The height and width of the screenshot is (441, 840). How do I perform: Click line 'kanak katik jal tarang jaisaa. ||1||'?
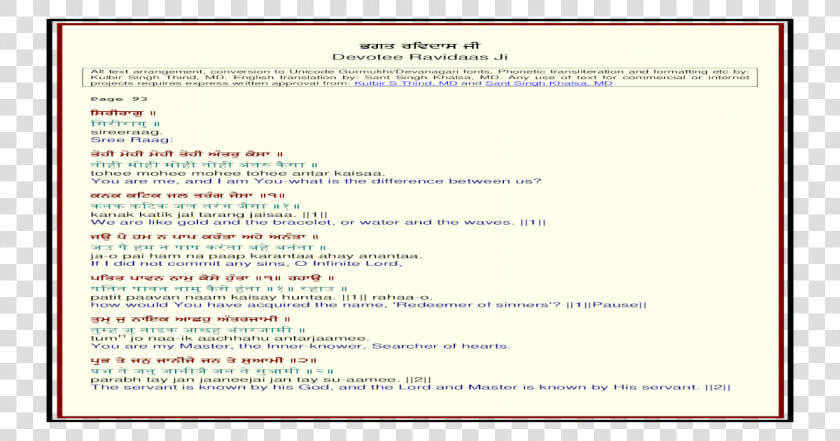pos(208,214)
